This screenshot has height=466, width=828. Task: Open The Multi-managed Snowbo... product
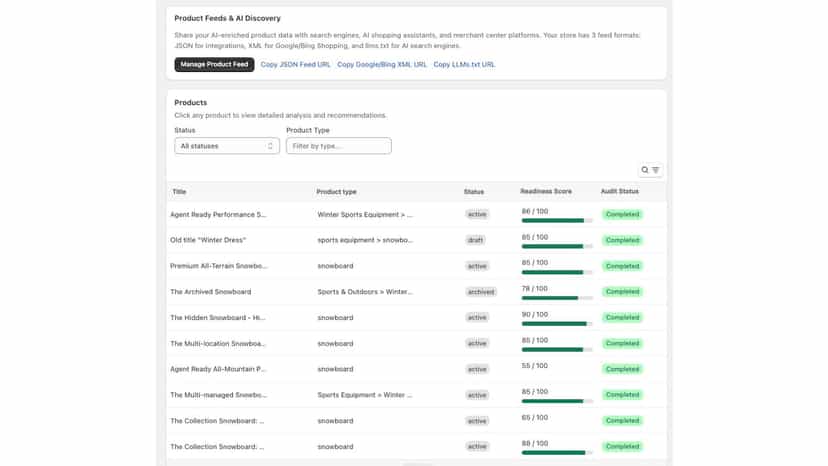[219, 395]
